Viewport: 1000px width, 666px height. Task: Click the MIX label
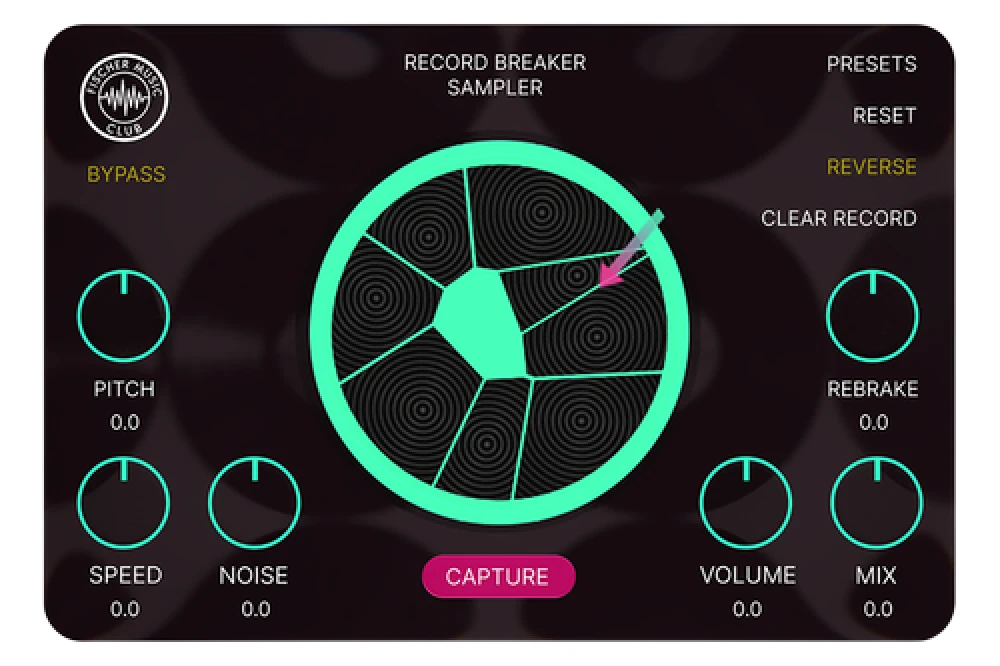(876, 575)
